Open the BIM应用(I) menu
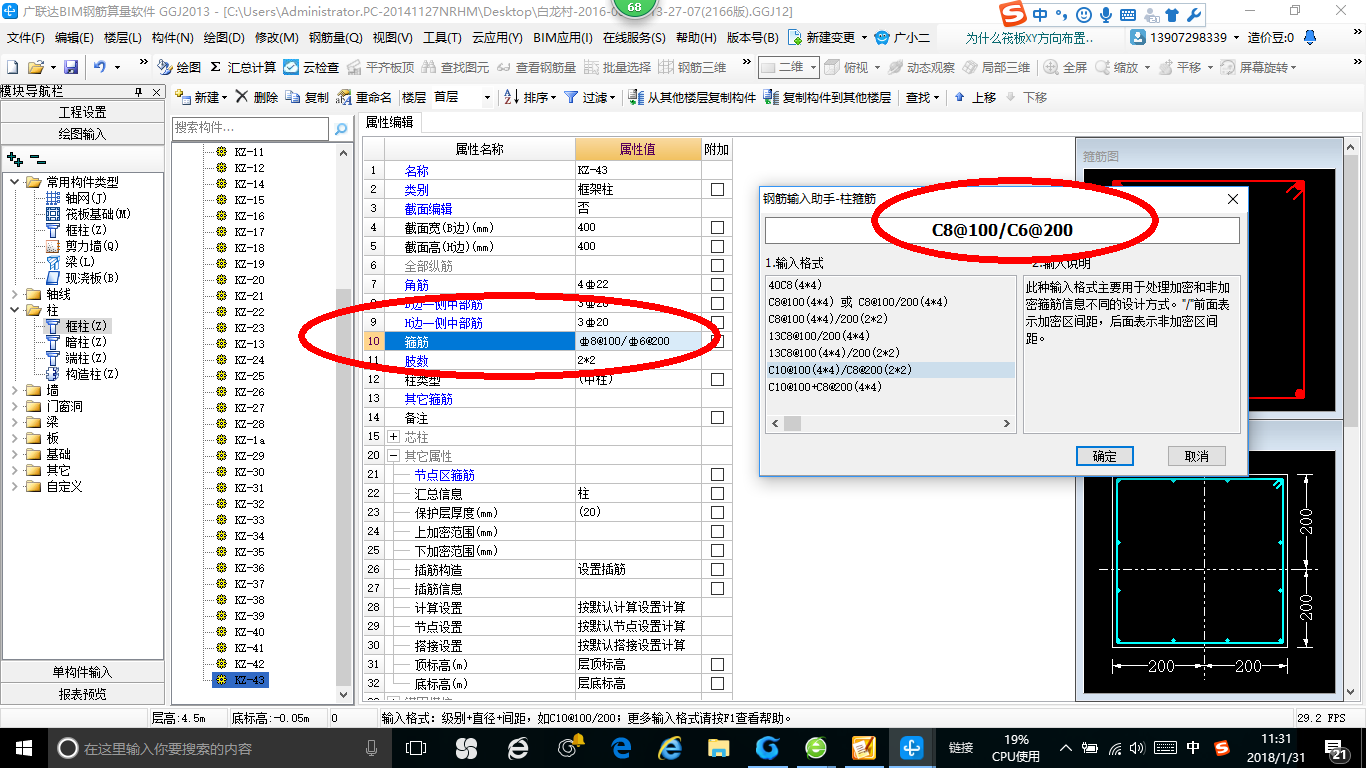This screenshot has width=1366, height=768. coord(563,37)
